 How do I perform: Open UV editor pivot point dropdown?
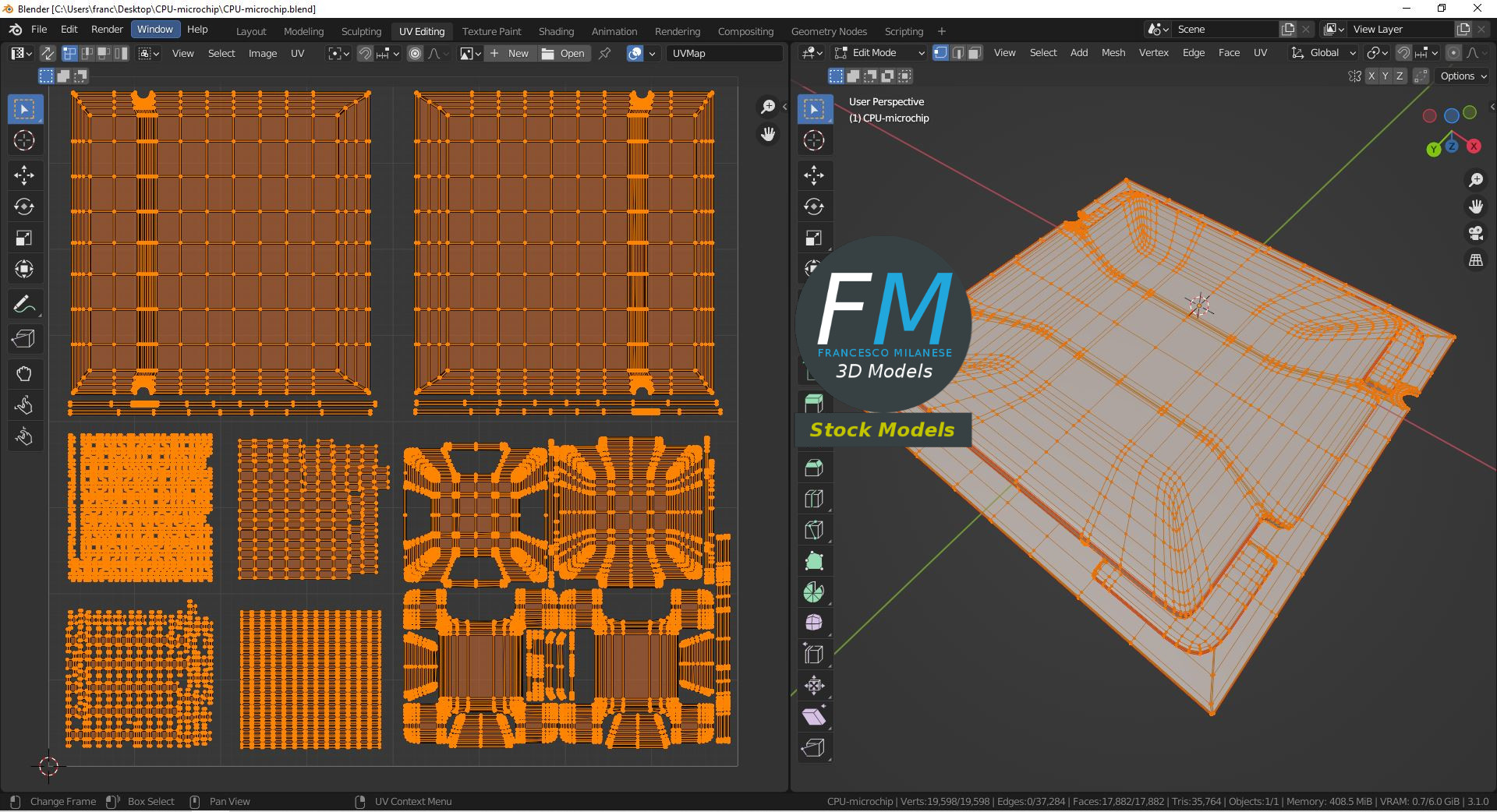pos(338,53)
